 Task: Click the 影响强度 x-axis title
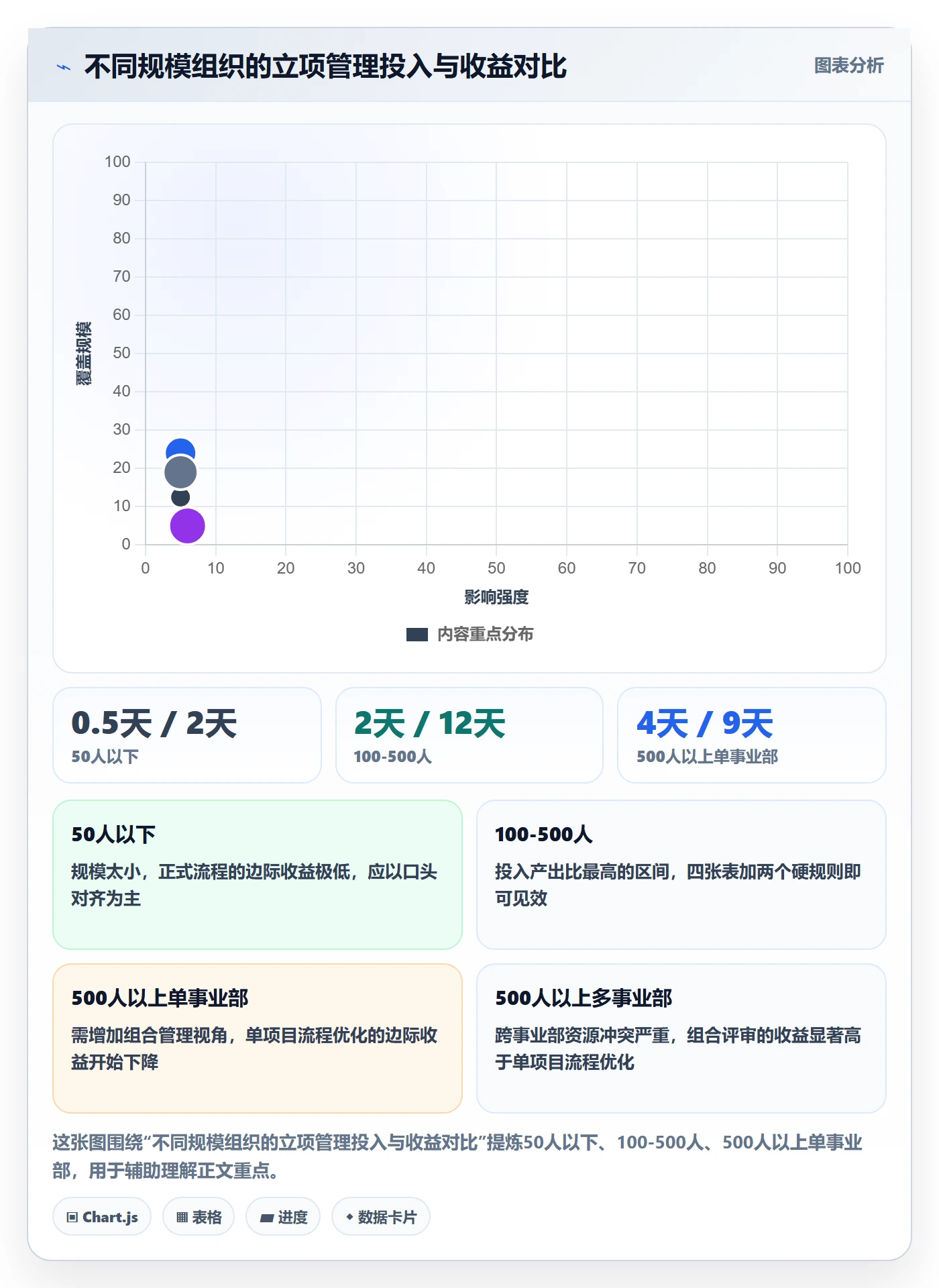click(496, 597)
